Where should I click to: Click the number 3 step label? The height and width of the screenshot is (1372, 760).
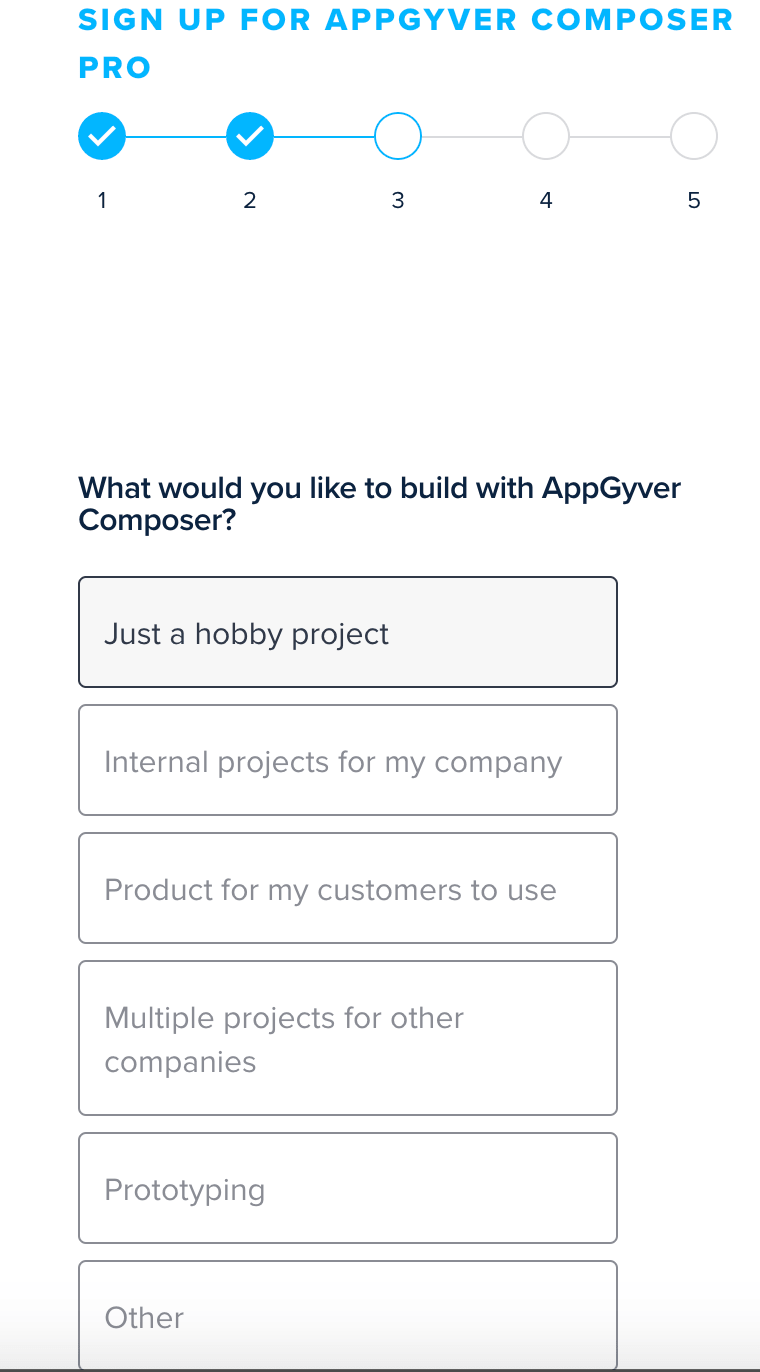tap(398, 200)
